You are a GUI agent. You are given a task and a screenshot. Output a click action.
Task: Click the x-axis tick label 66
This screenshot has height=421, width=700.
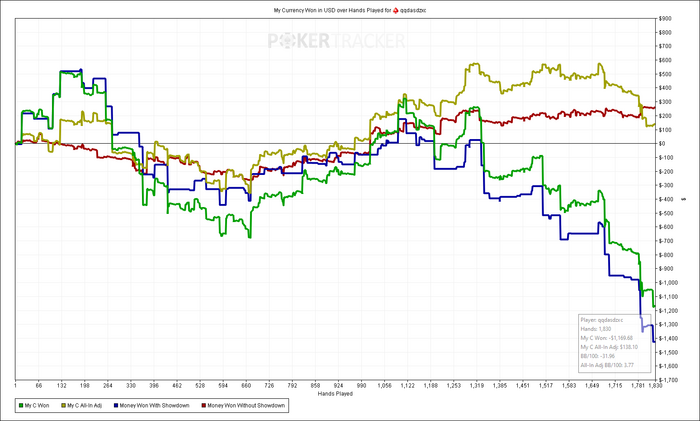[x=39, y=386]
